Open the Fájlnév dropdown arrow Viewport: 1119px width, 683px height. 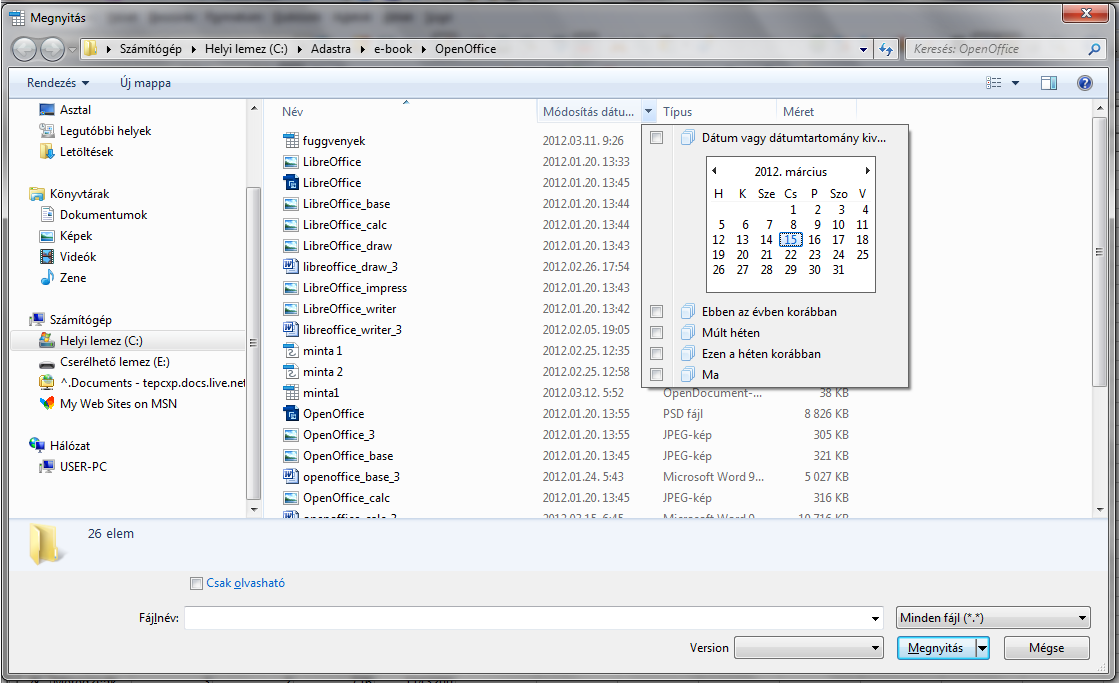point(876,618)
